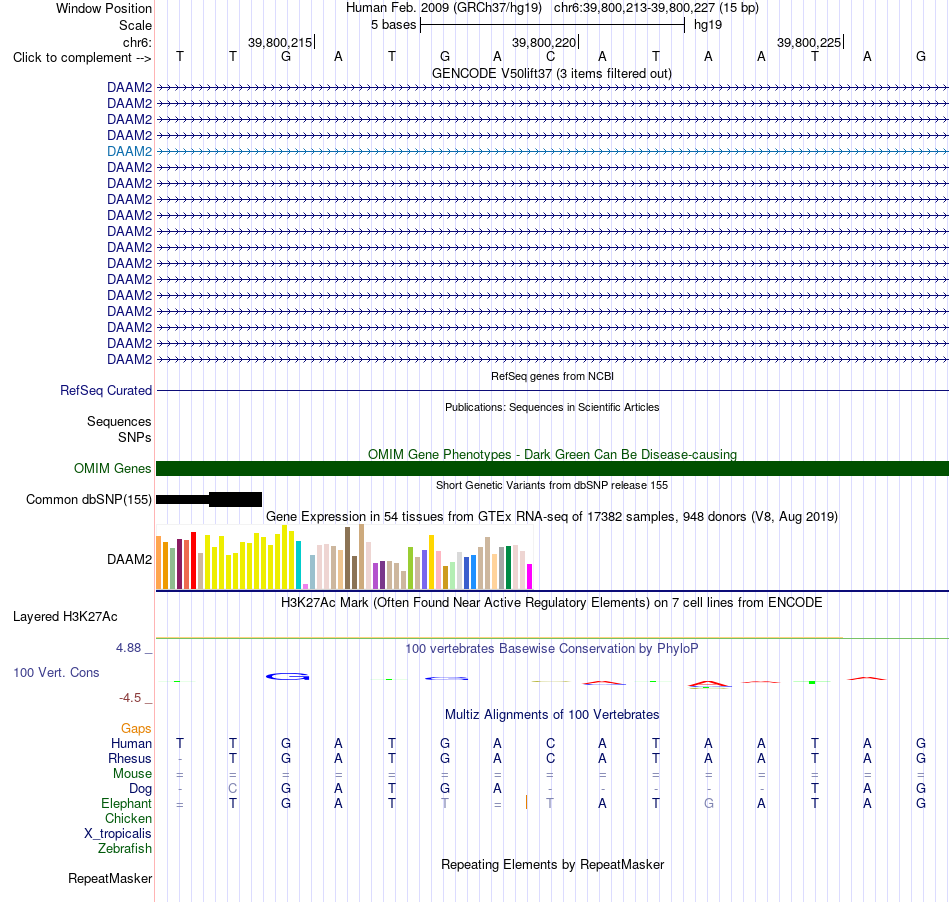Select the light-blue highlighted DAAM2 transcript label
The width and height of the screenshot is (950, 902).
pyautogui.click(x=129, y=151)
